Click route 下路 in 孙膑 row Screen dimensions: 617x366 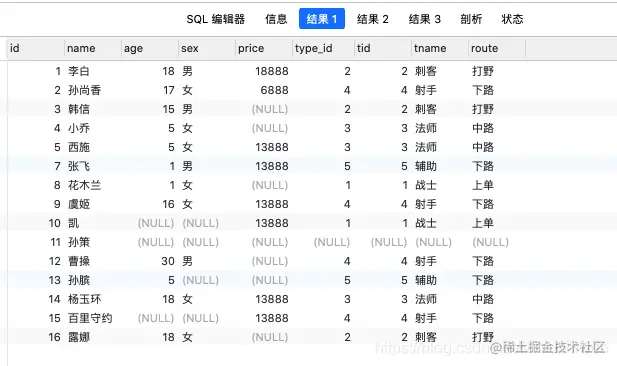483,280
